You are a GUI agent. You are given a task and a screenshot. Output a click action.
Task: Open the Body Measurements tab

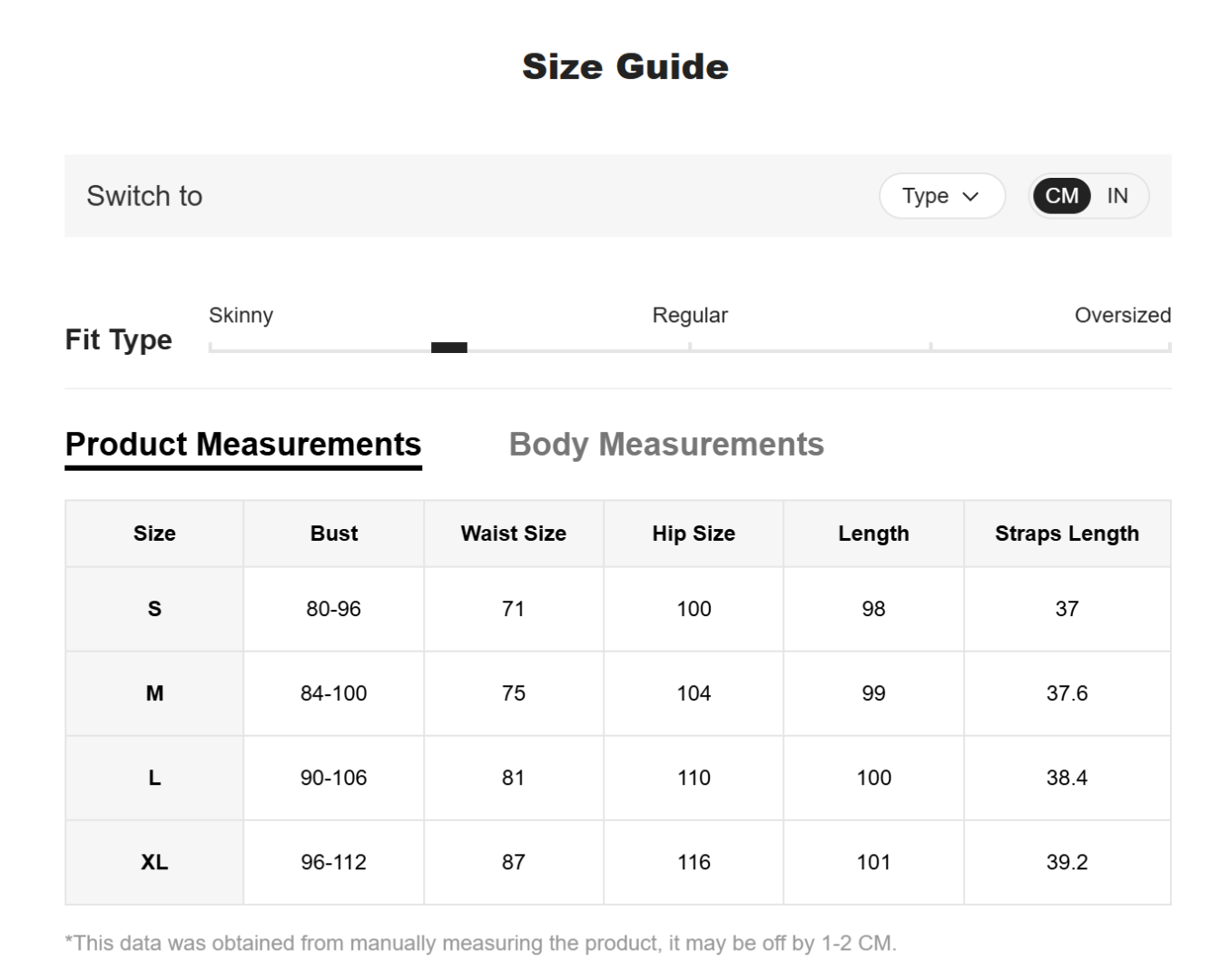pos(665,445)
